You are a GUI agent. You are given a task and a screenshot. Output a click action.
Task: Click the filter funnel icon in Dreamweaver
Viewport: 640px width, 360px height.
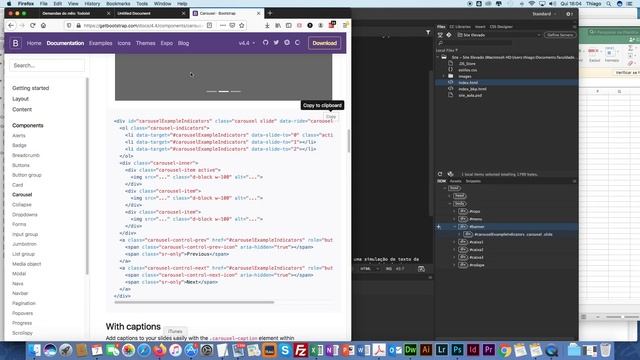(x=428, y=32)
